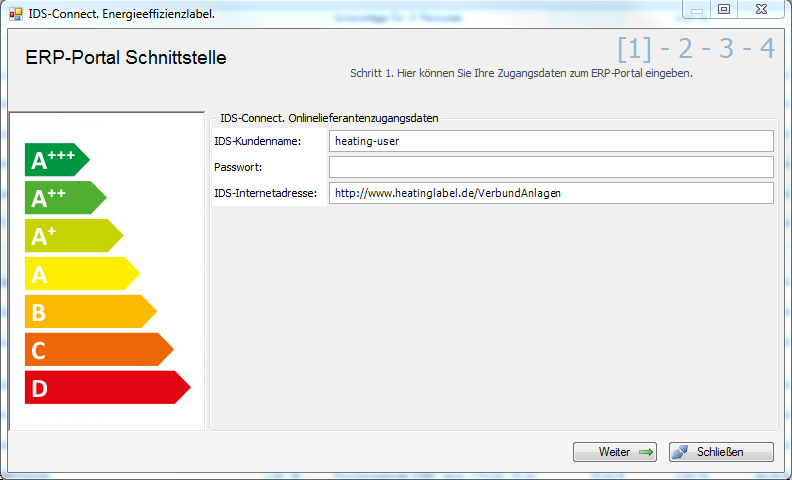Image resolution: width=792 pixels, height=480 pixels.
Task: Maximize the IDS-Connect window
Action: point(723,9)
